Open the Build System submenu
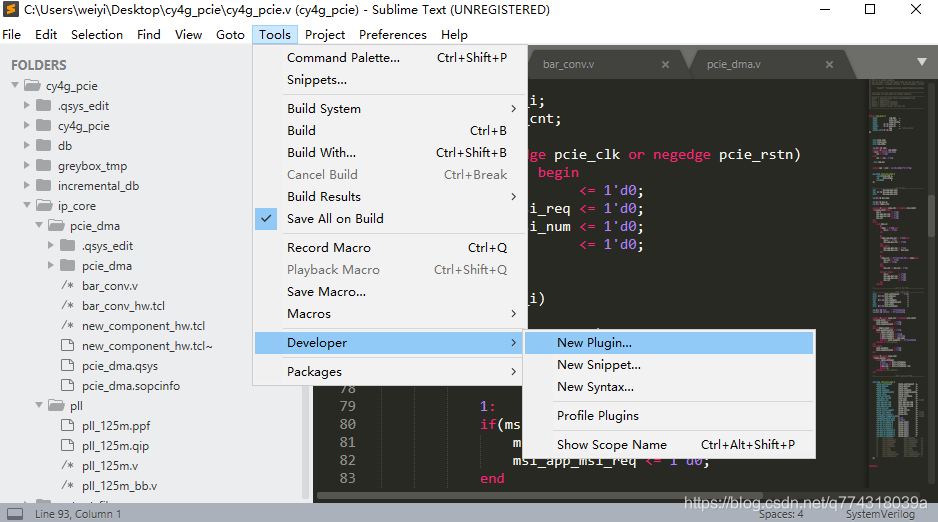The height and width of the screenshot is (522, 938). [x=391, y=108]
